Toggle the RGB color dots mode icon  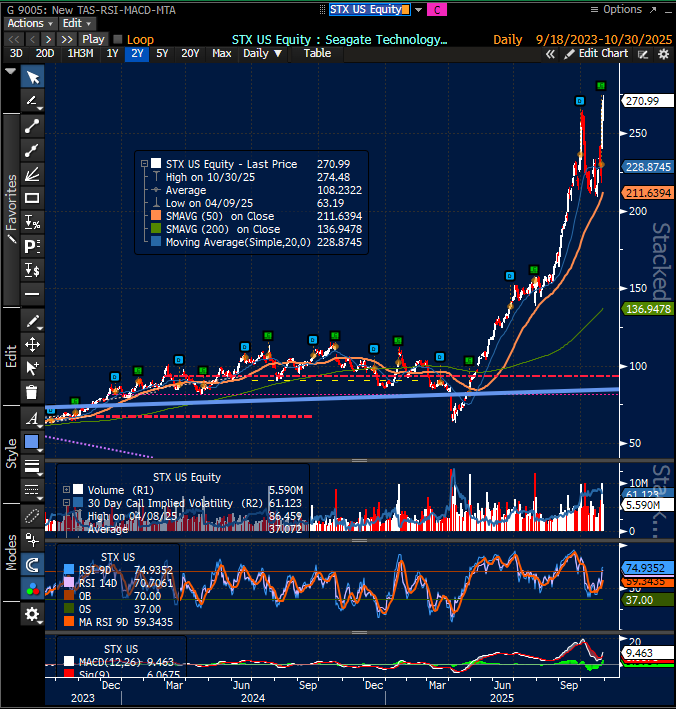click(x=33, y=589)
